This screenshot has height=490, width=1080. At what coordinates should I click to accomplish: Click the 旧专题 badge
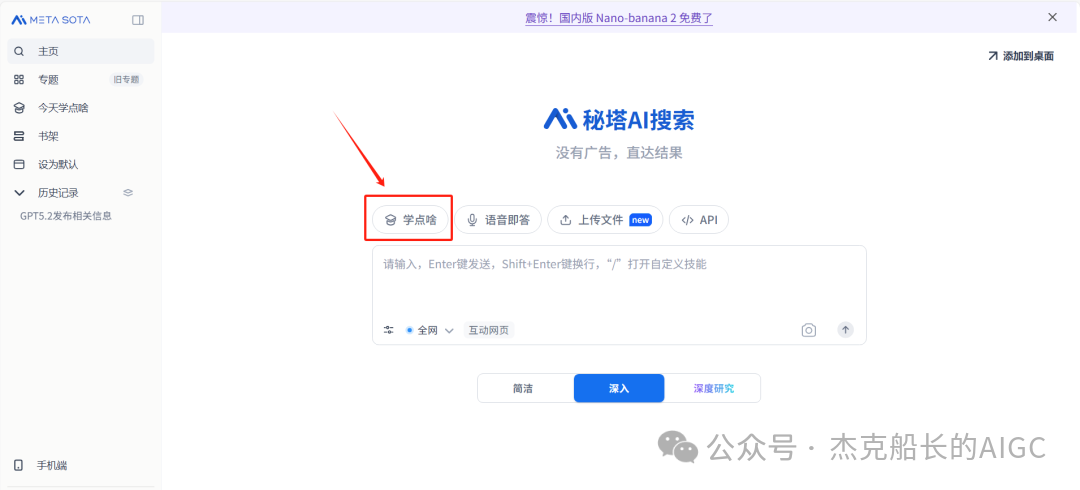click(126, 79)
